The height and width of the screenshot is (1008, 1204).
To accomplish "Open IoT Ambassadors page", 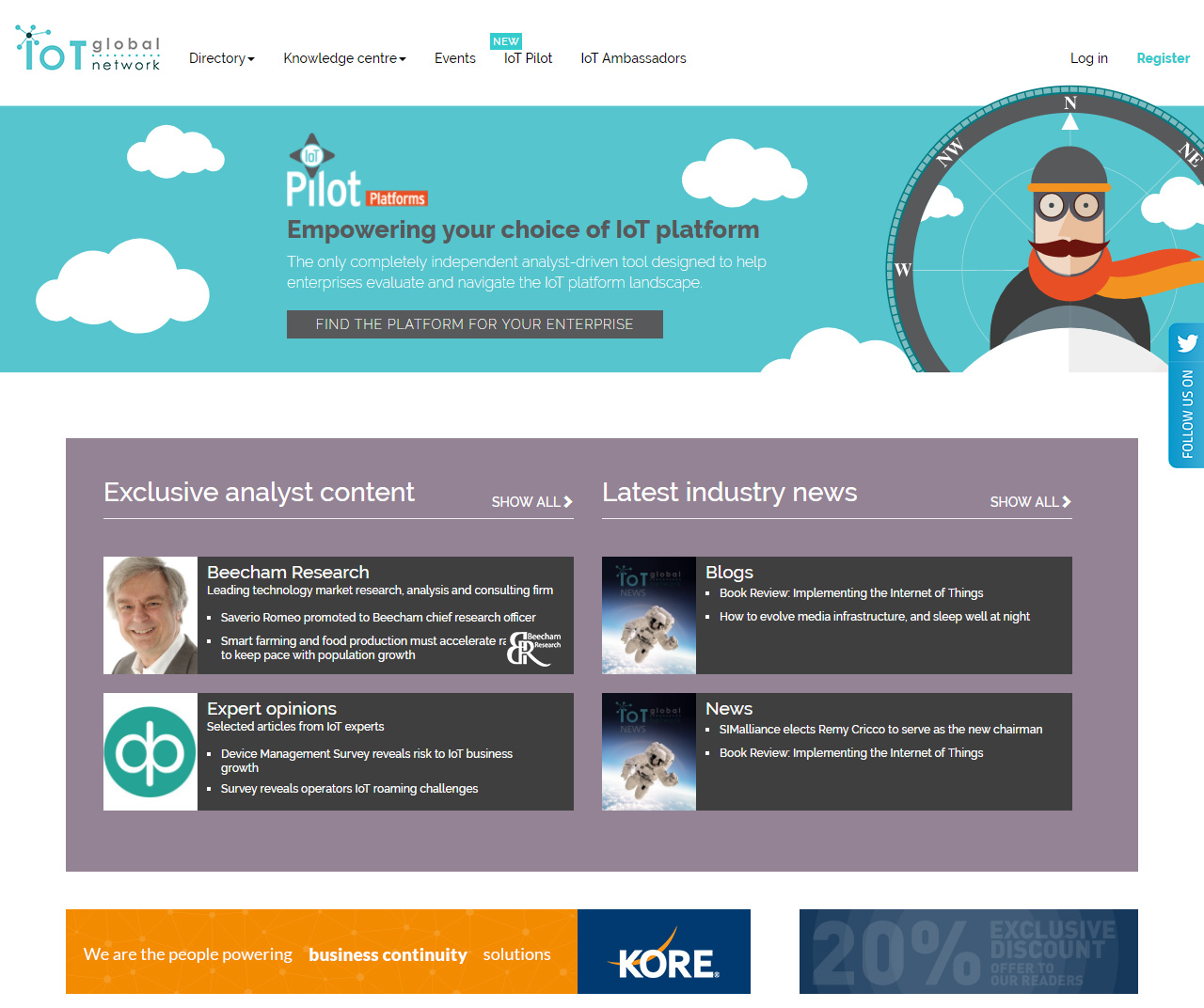I will point(633,58).
